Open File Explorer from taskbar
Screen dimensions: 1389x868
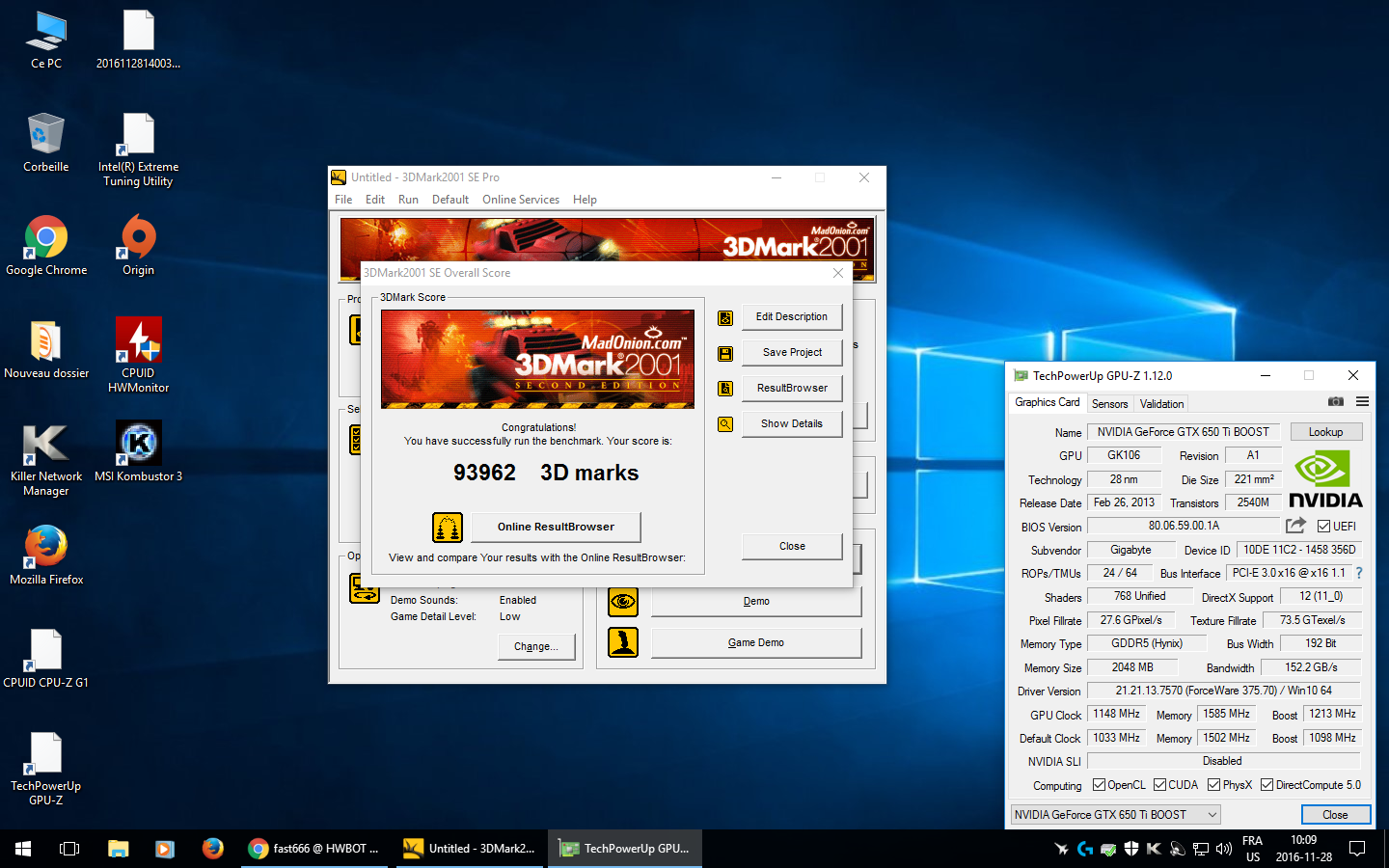118,849
